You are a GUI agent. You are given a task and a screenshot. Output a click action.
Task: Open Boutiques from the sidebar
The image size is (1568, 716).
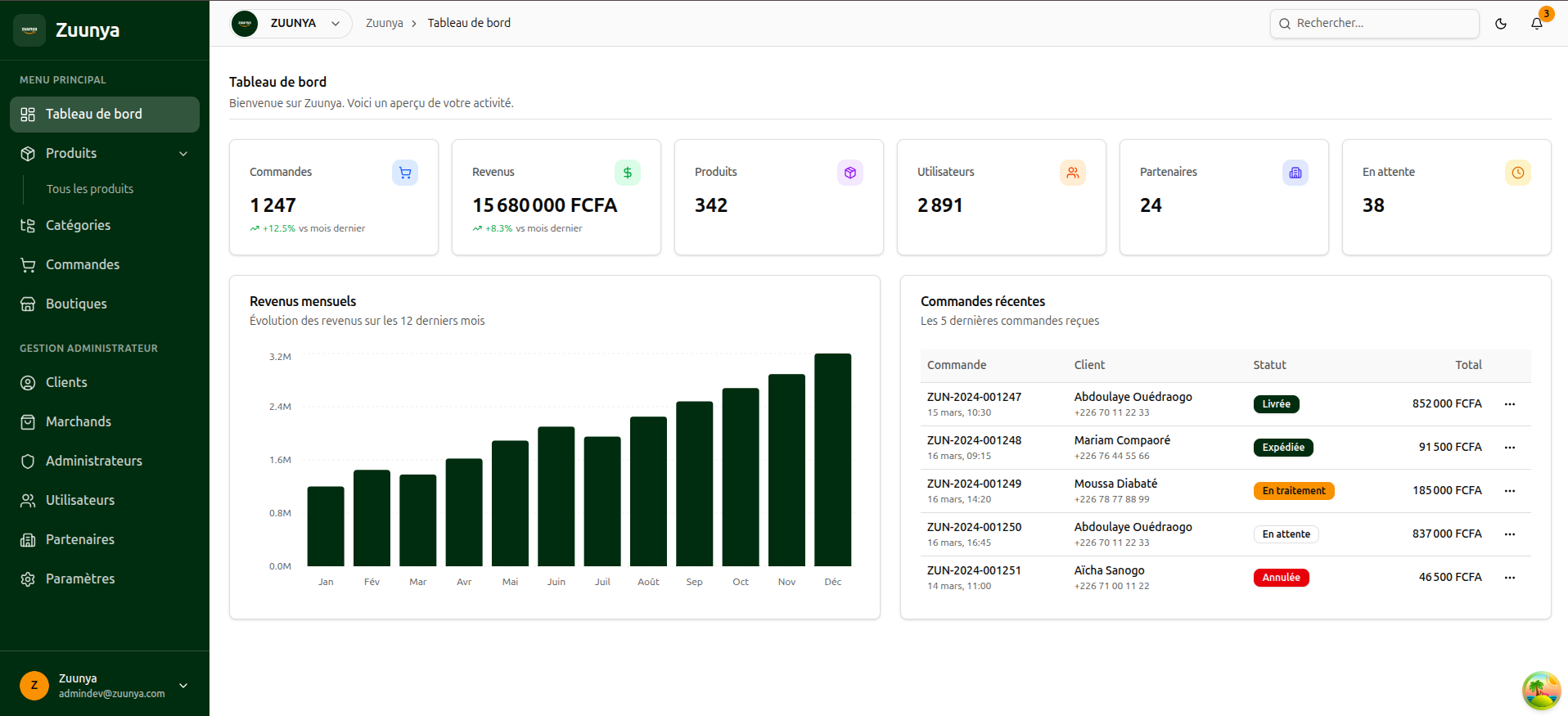pos(76,304)
